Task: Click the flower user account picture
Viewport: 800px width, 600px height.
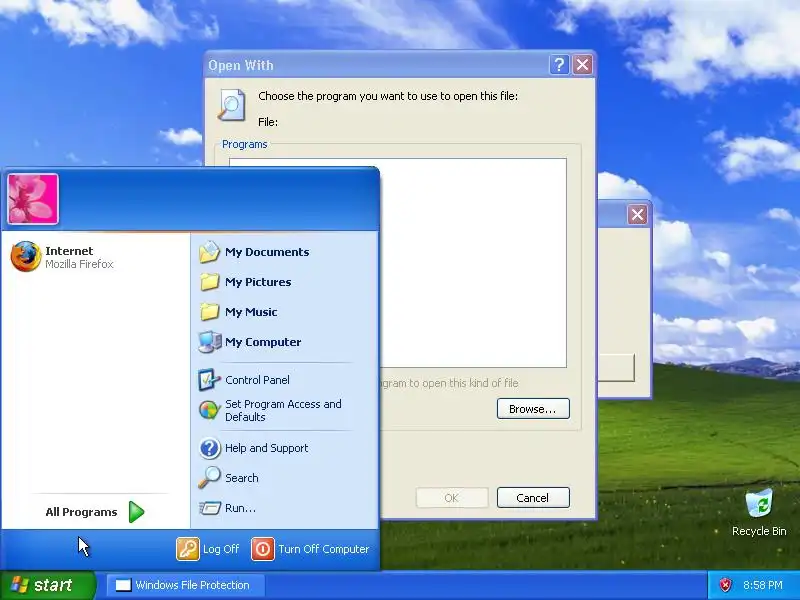Action: point(33,199)
